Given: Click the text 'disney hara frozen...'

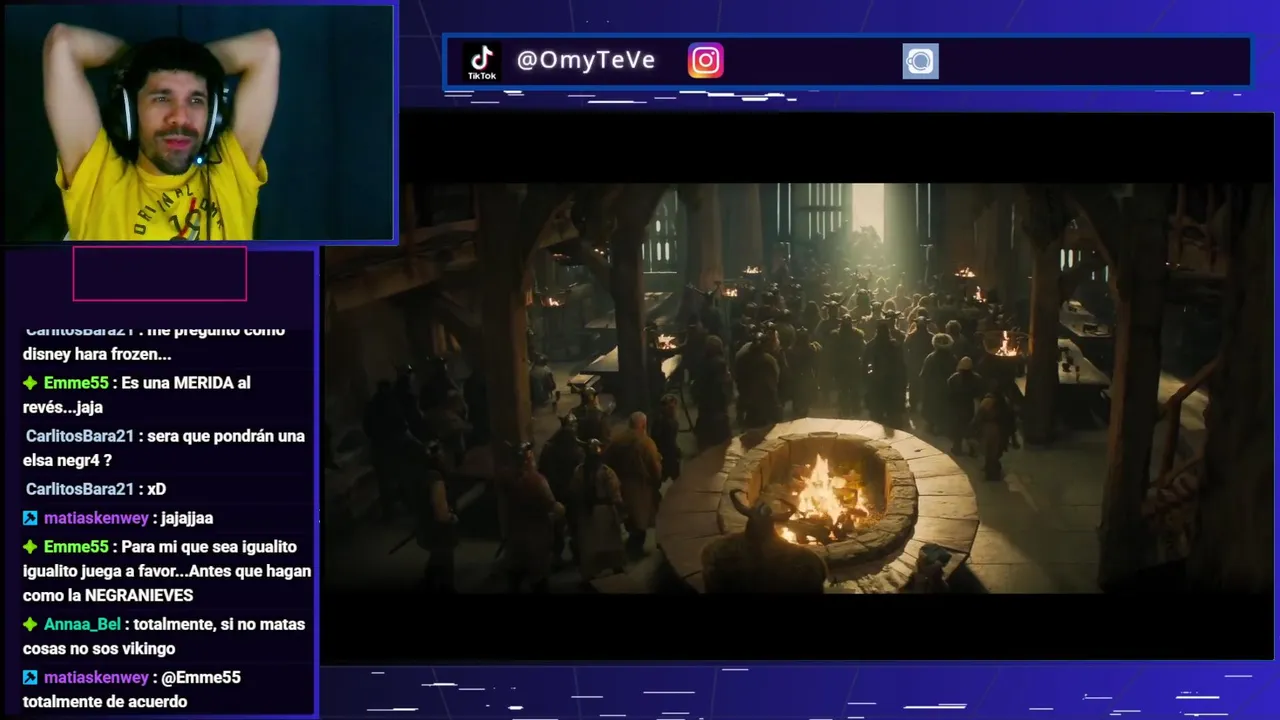Looking at the screenshot, I should click(97, 354).
